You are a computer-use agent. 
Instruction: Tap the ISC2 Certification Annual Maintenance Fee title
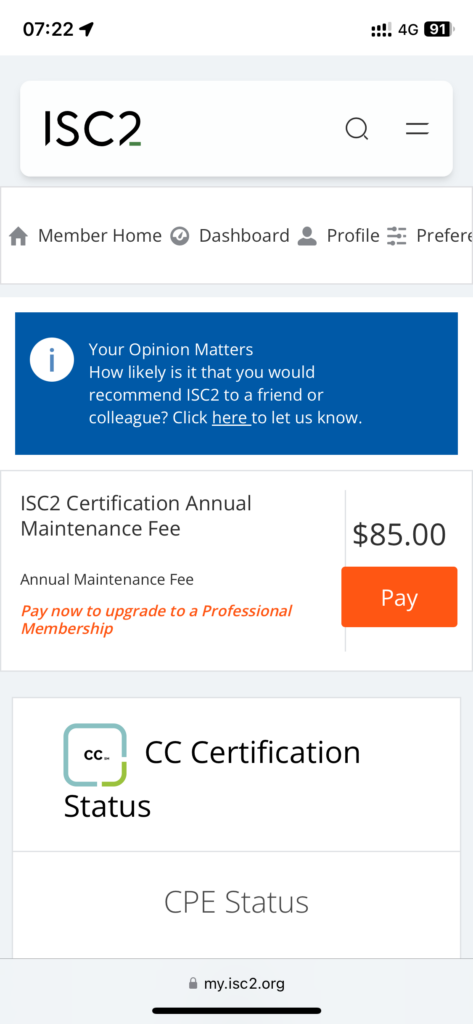tap(136, 516)
